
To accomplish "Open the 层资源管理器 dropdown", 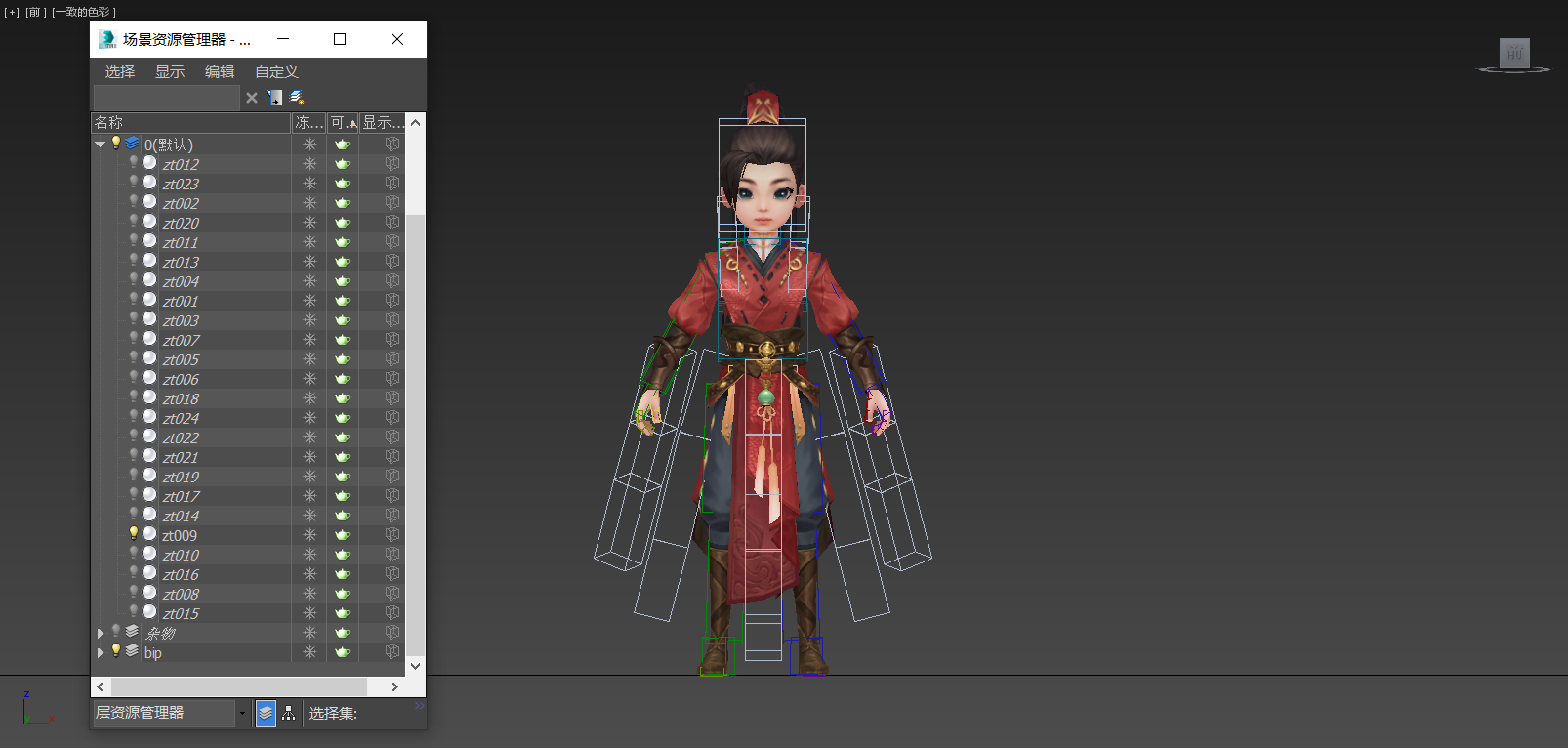I will (x=242, y=714).
